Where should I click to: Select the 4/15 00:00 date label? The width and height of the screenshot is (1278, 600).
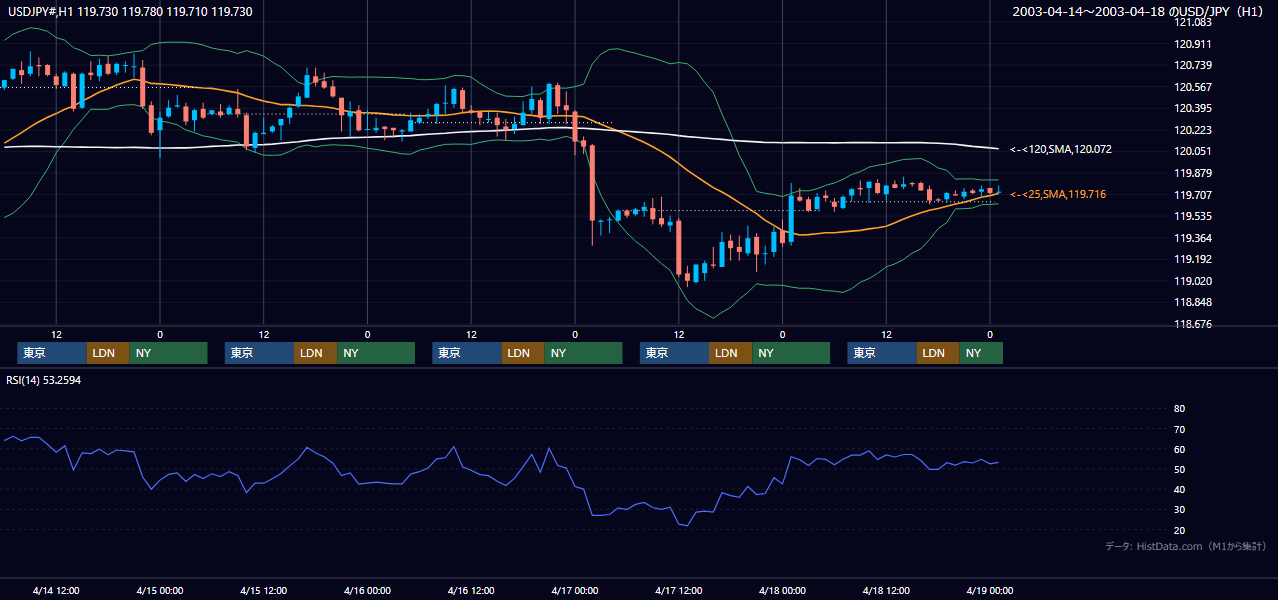[159, 590]
